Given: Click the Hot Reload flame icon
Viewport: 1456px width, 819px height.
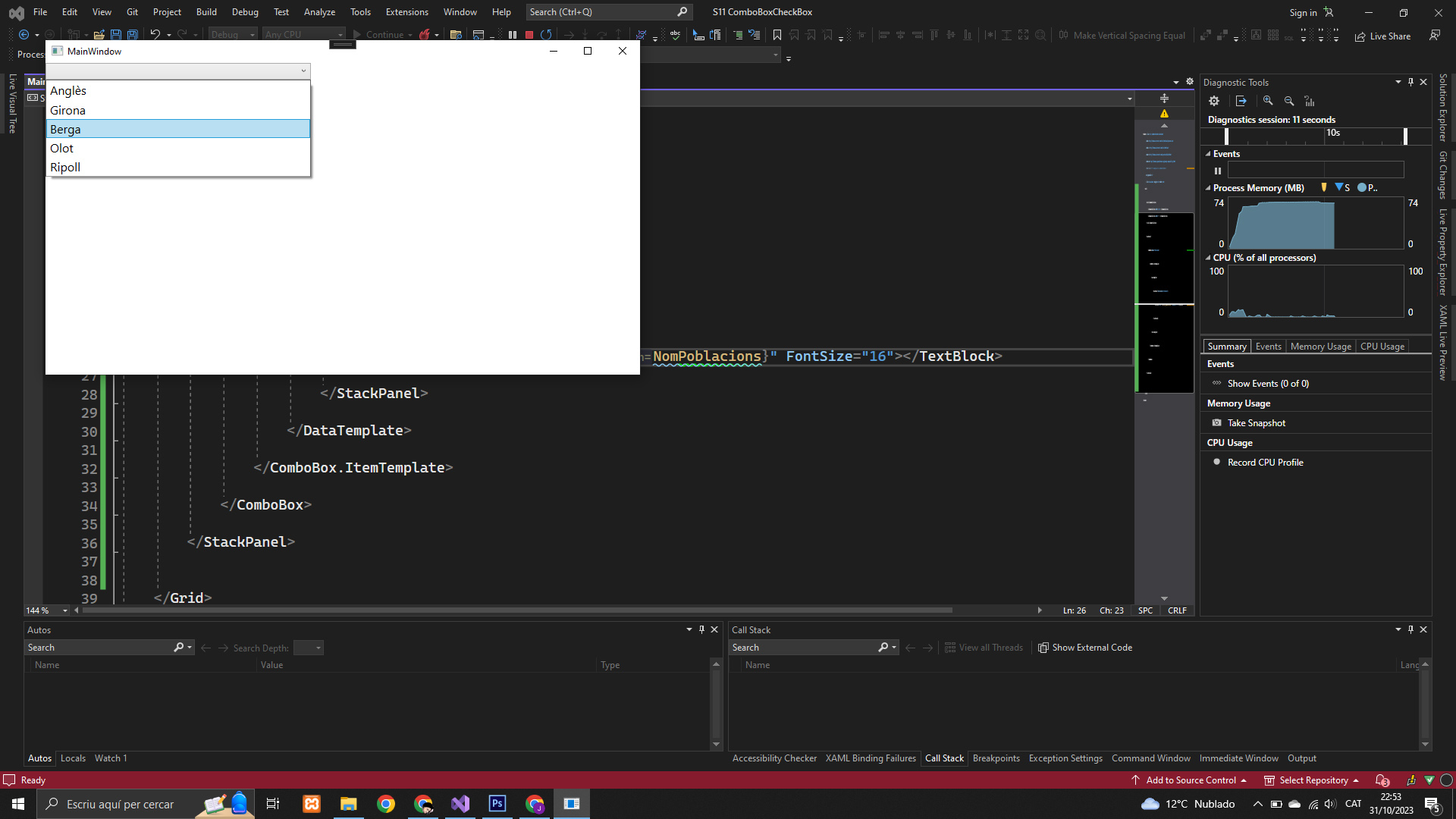Looking at the screenshot, I should (x=425, y=35).
